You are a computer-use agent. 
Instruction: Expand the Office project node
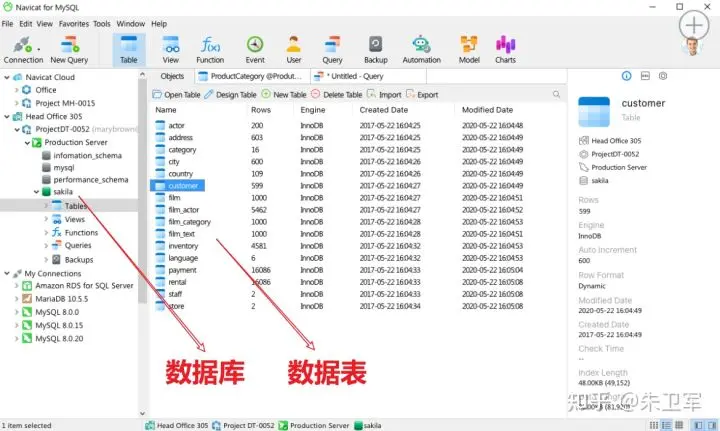click(17, 90)
